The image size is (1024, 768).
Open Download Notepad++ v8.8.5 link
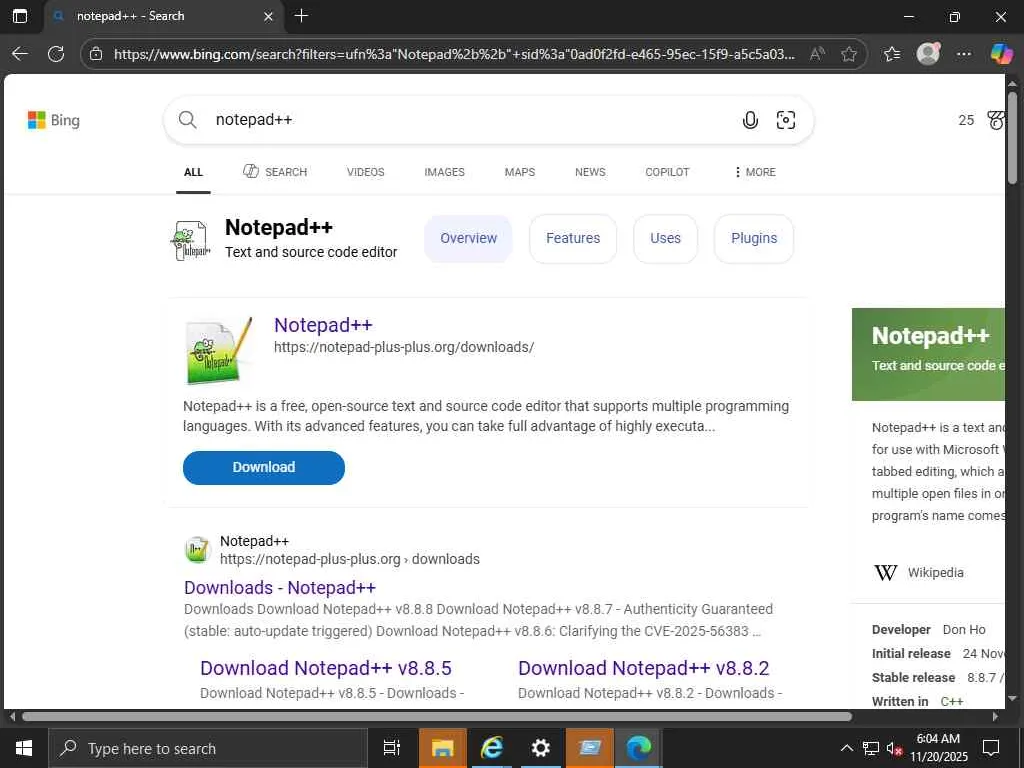(x=326, y=668)
